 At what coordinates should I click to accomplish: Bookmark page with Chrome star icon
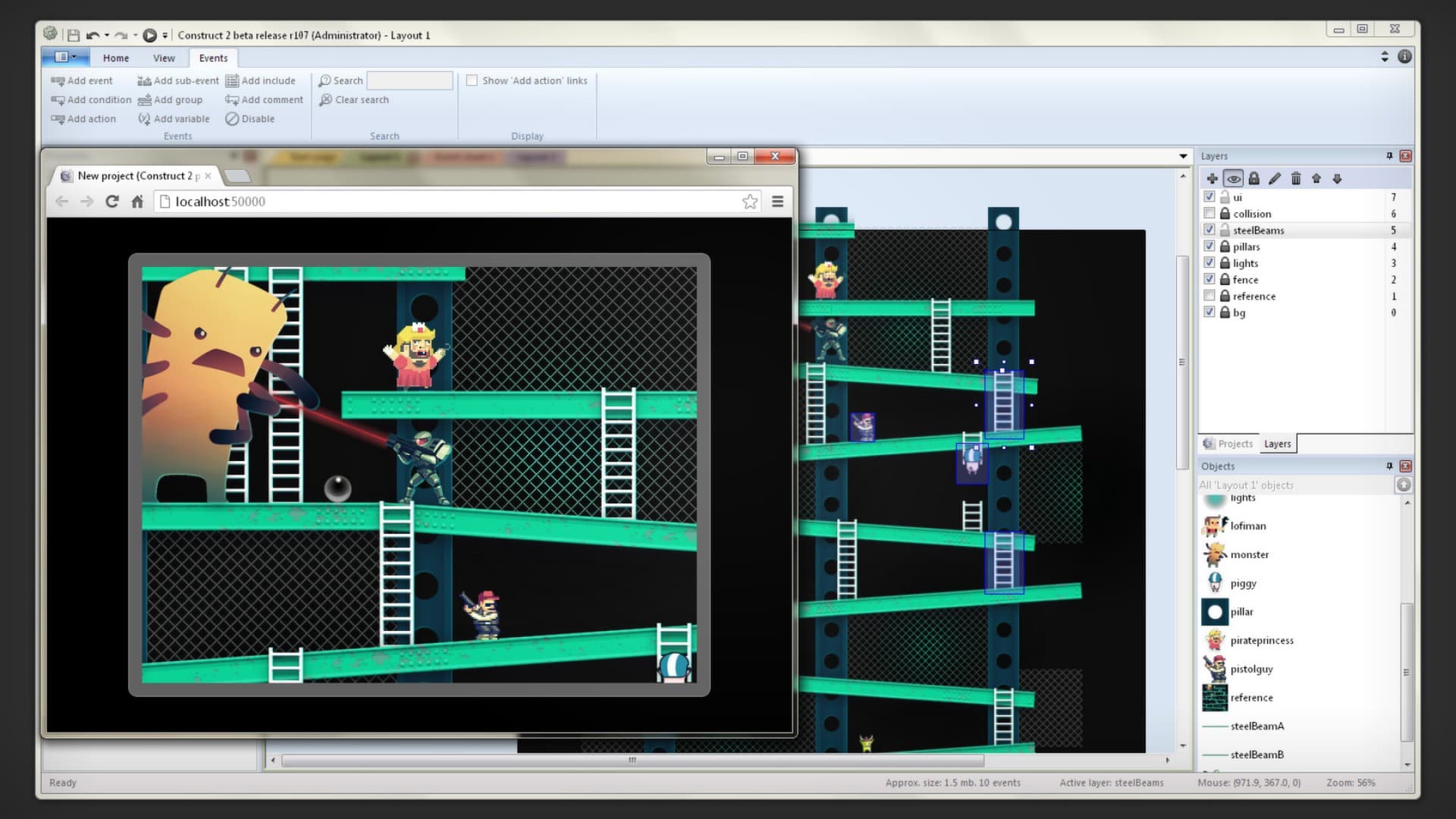pos(749,201)
